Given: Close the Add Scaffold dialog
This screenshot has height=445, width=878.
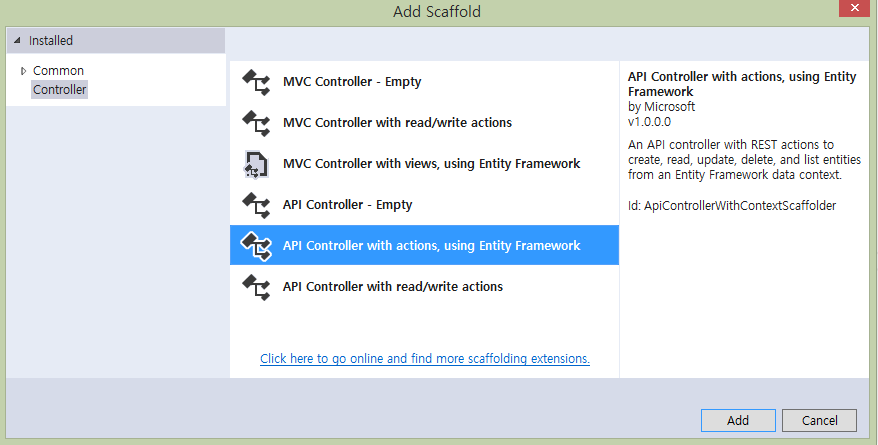Looking at the screenshot, I should click(854, 8).
